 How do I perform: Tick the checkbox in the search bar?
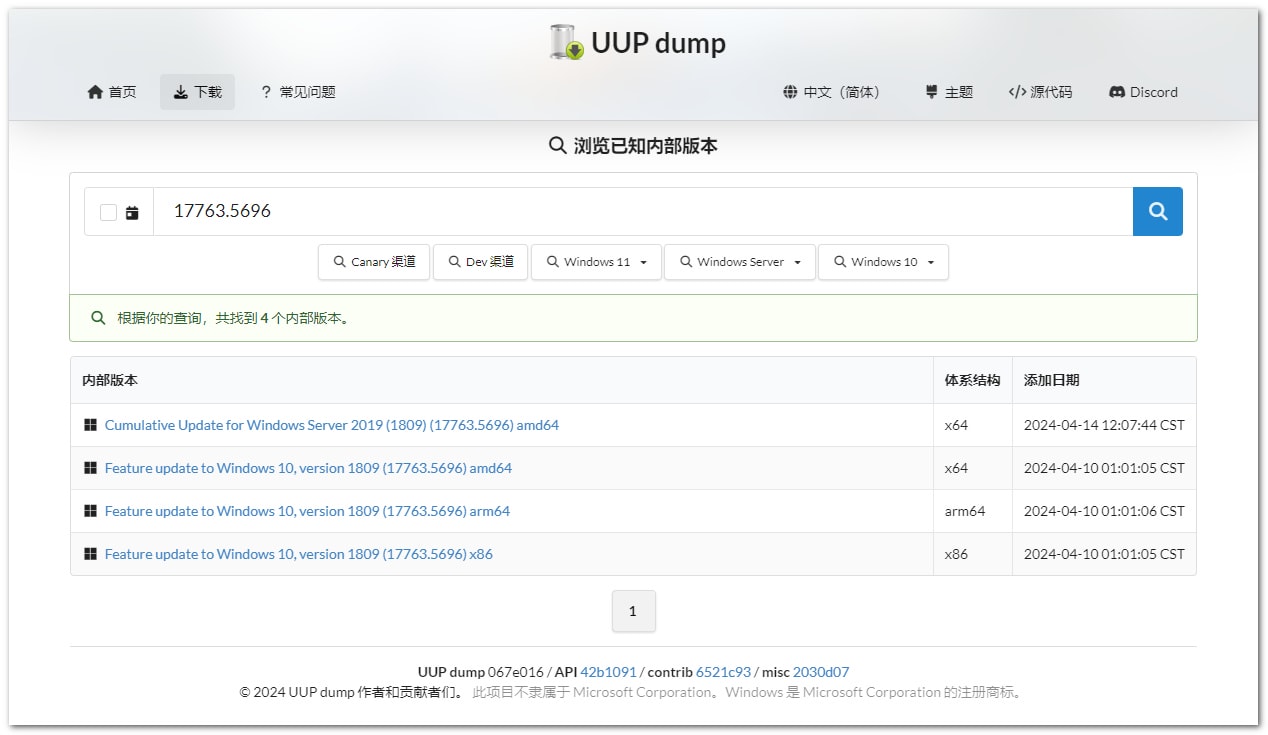click(108, 212)
